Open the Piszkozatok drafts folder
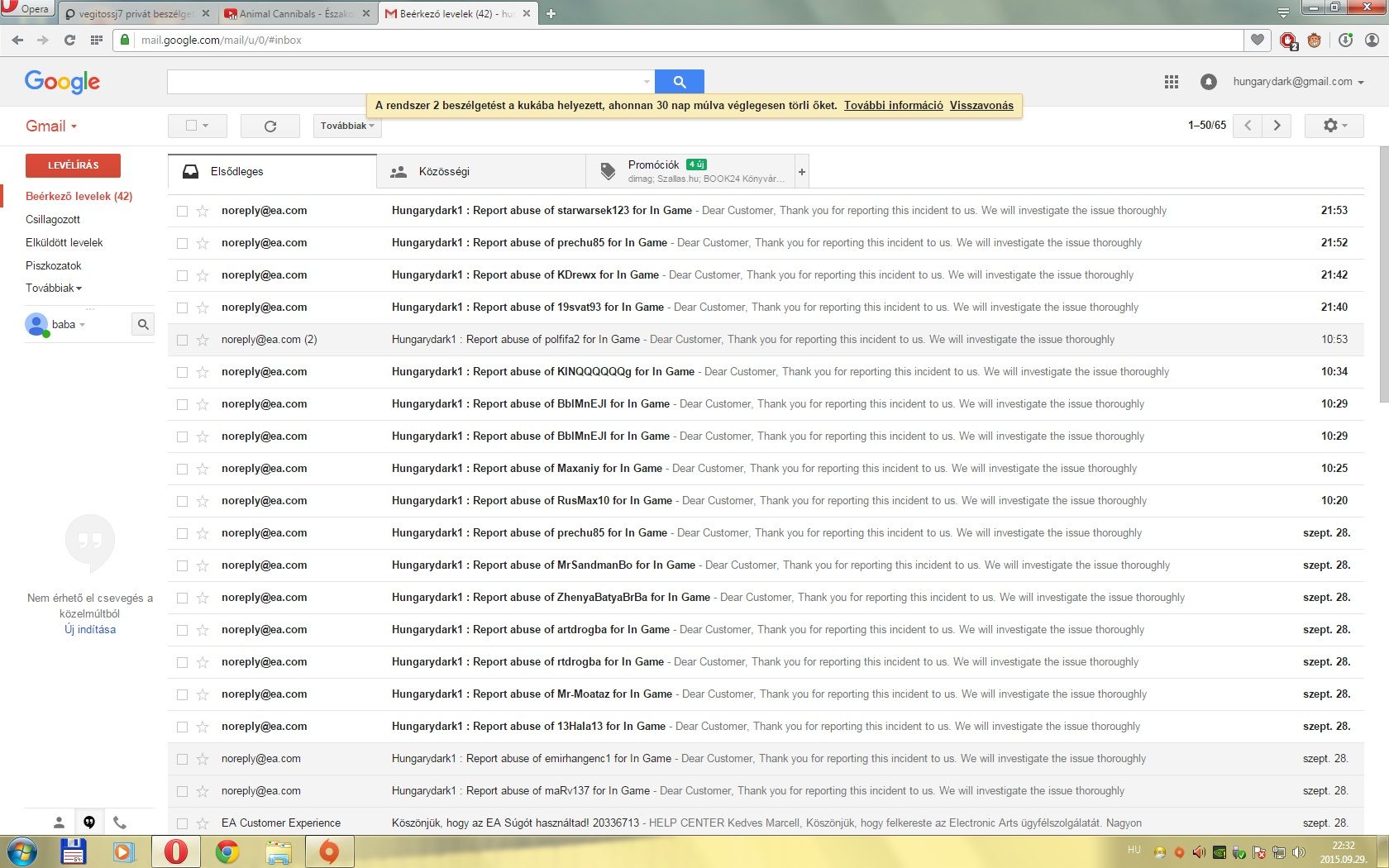 coord(54,266)
